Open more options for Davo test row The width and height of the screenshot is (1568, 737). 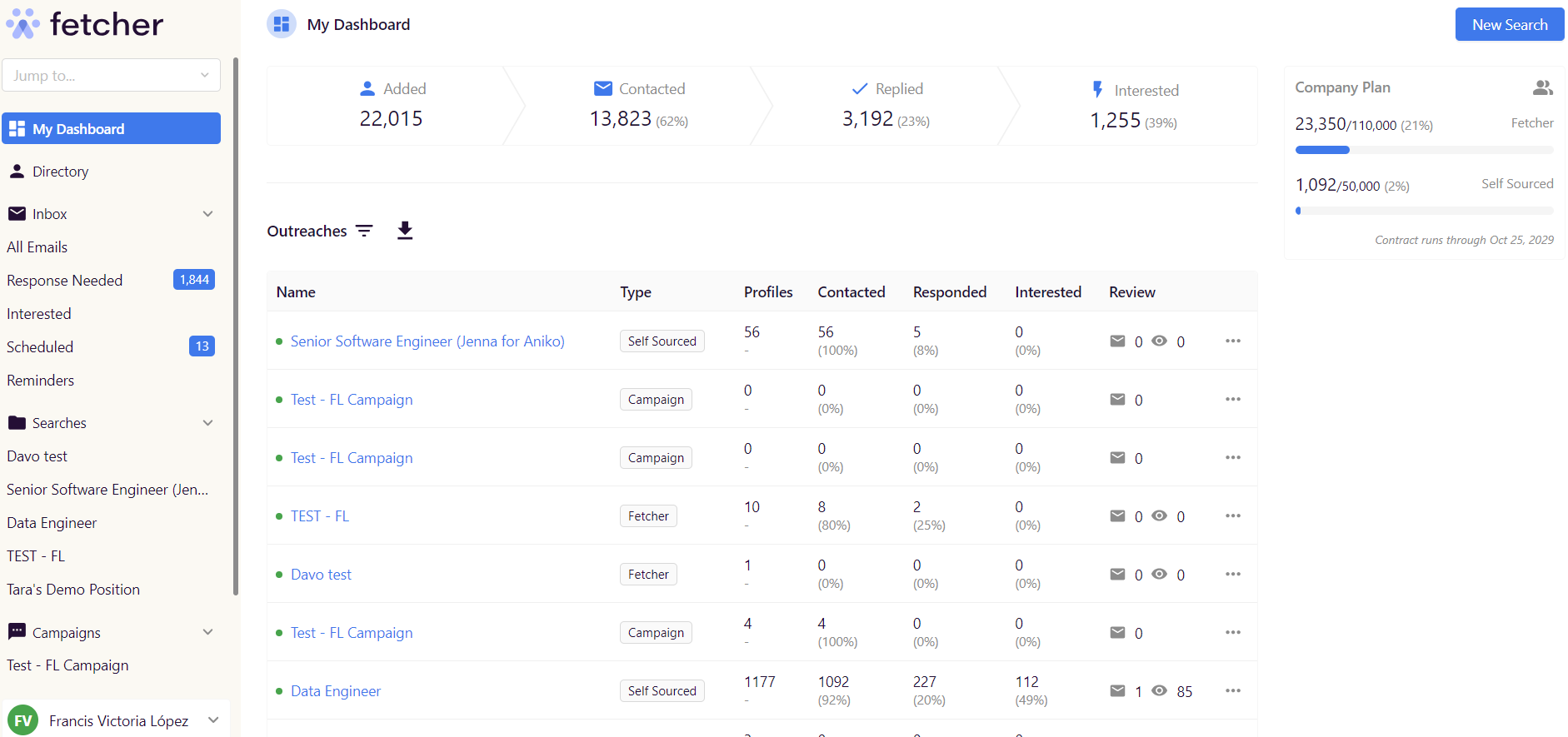tap(1233, 574)
